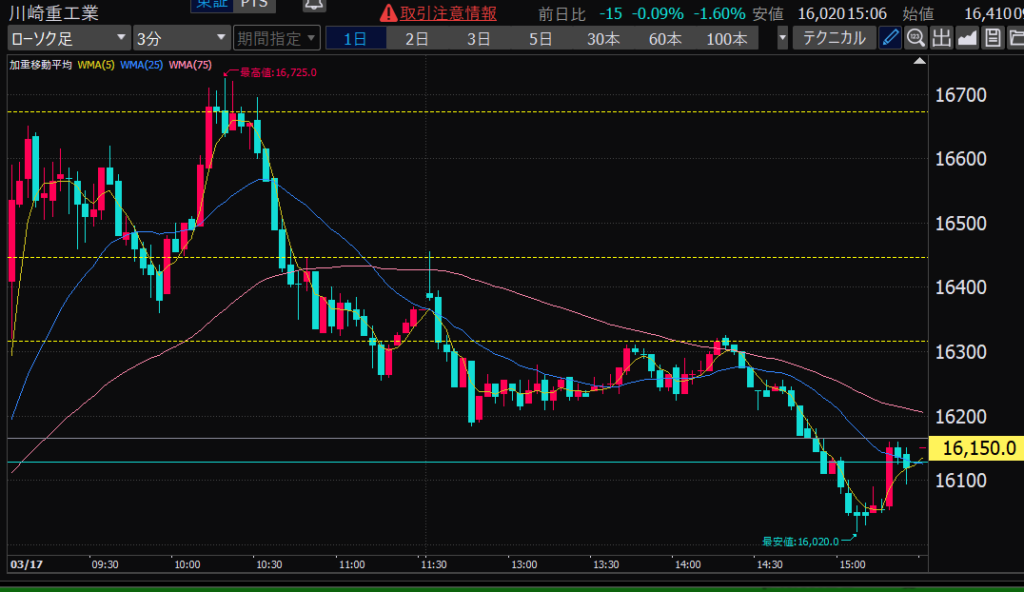Image resolution: width=1024 pixels, height=592 pixels.
Task: Select the 1日 range tab
Action: (x=355, y=39)
